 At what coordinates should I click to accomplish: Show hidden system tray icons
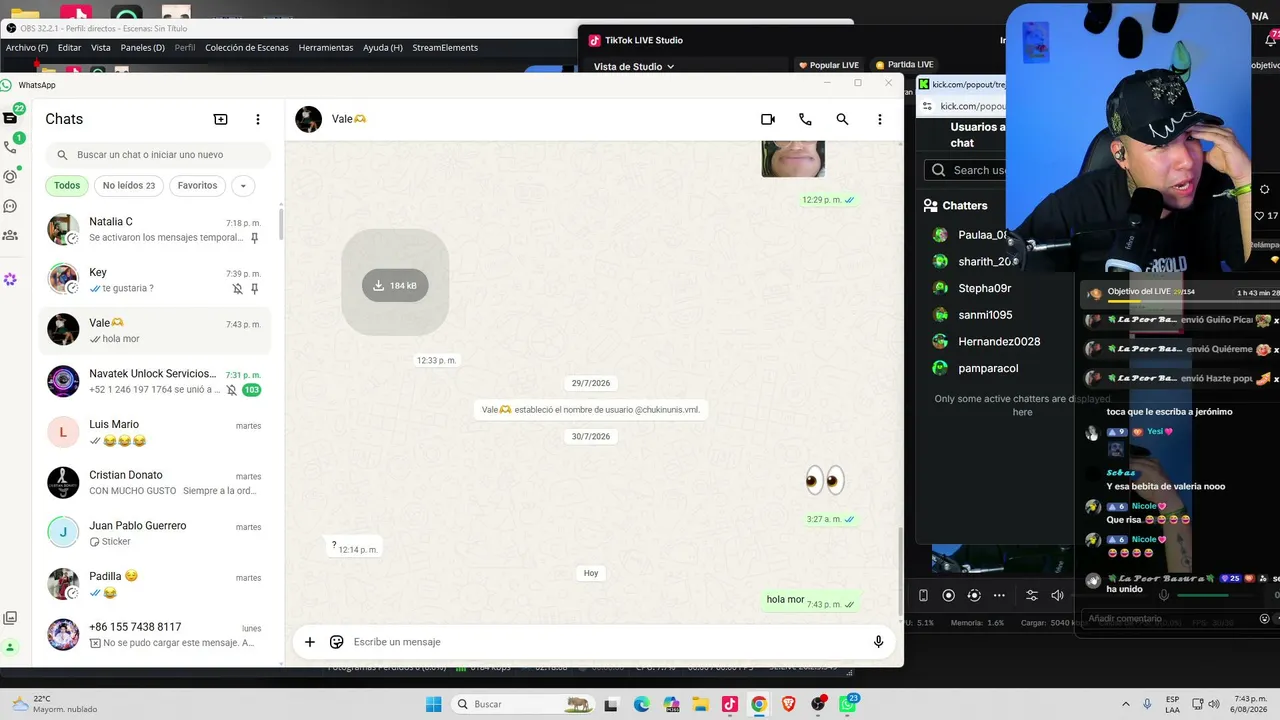[x=1126, y=704]
